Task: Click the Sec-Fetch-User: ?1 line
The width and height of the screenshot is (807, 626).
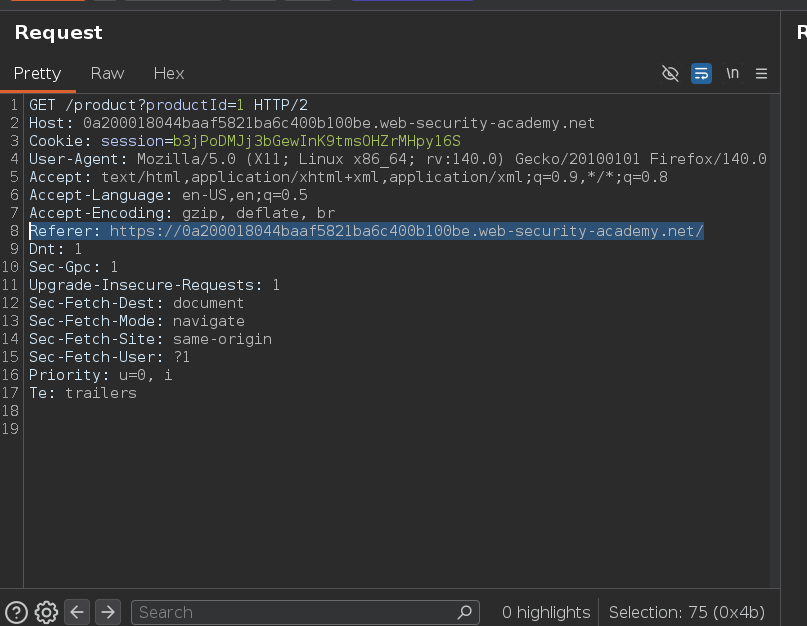Action: coord(110,357)
